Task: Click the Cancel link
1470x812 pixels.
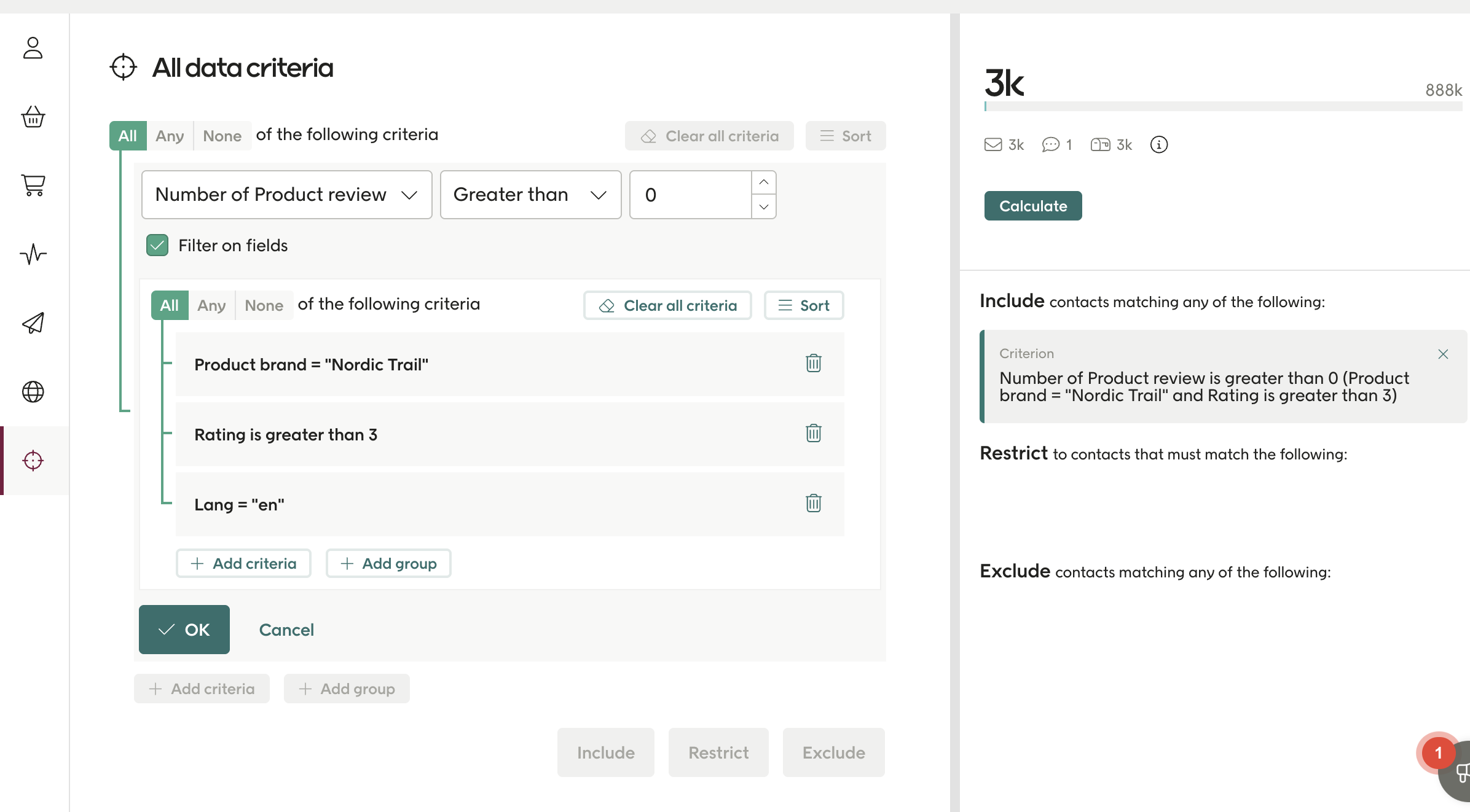Action: [286, 630]
